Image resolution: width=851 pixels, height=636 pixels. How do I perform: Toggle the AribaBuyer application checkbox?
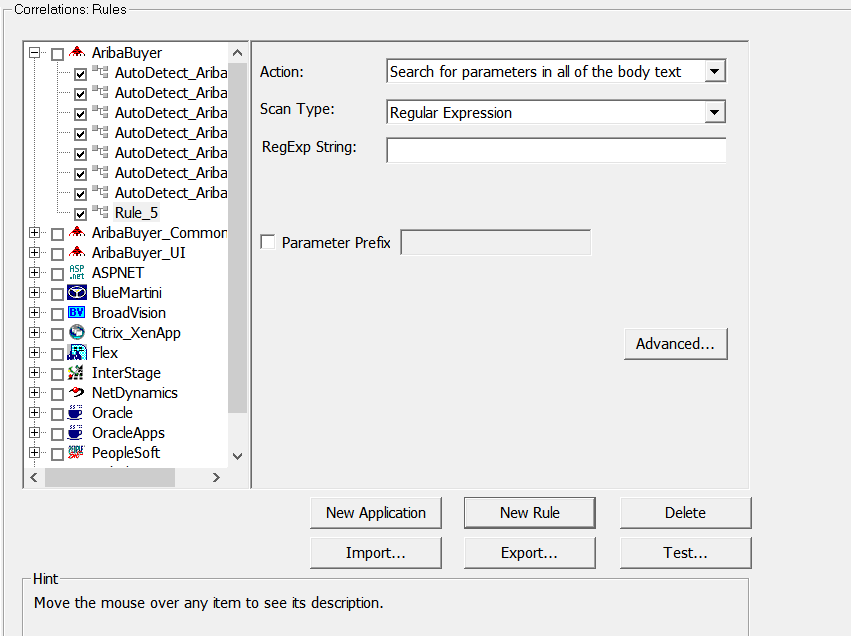[x=58, y=54]
